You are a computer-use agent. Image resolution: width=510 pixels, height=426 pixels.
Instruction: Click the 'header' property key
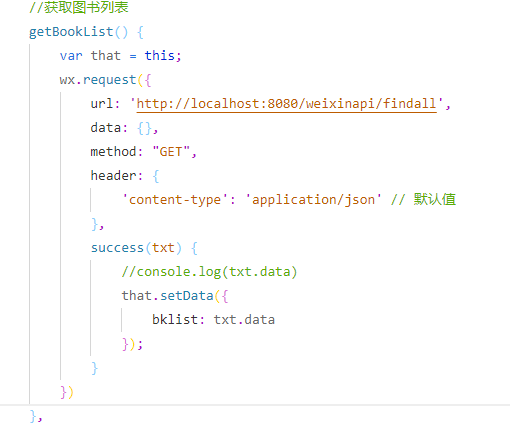(x=113, y=175)
